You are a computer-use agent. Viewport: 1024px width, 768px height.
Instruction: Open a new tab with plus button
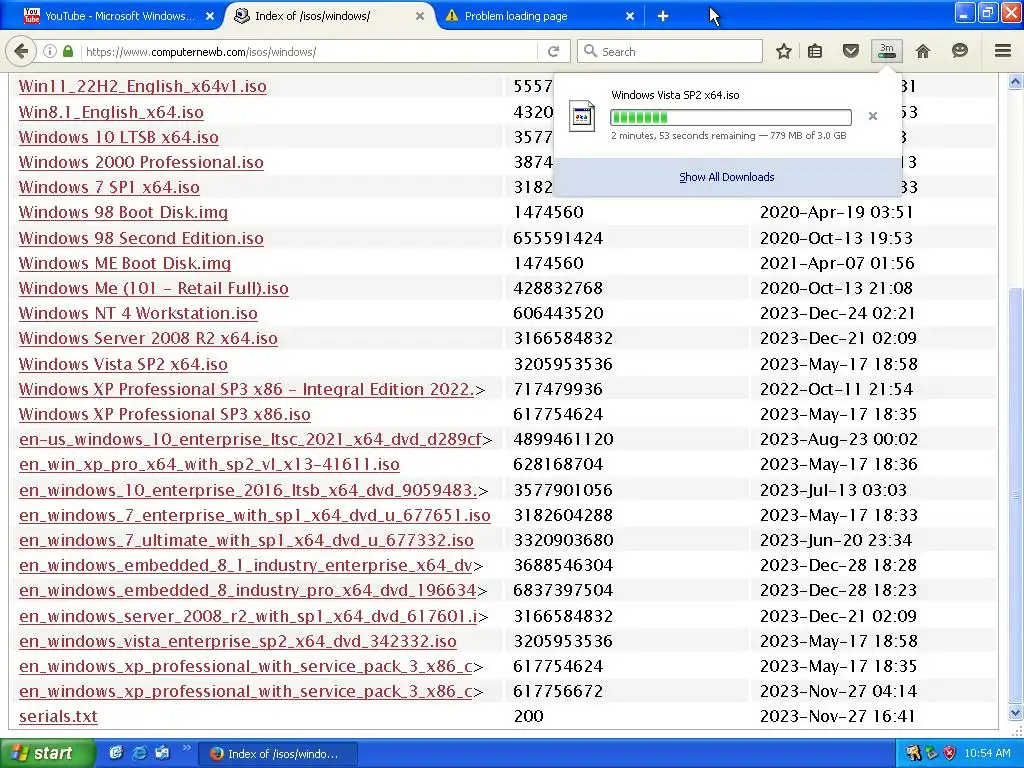(663, 16)
